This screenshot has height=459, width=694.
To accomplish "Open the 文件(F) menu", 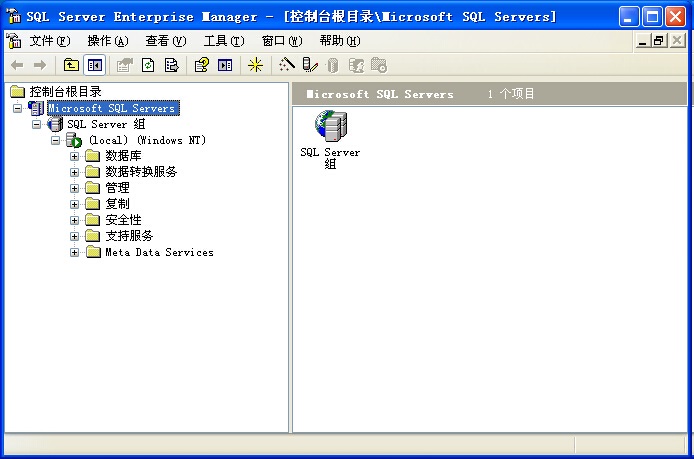I will pyautogui.click(x=50, y=41).
